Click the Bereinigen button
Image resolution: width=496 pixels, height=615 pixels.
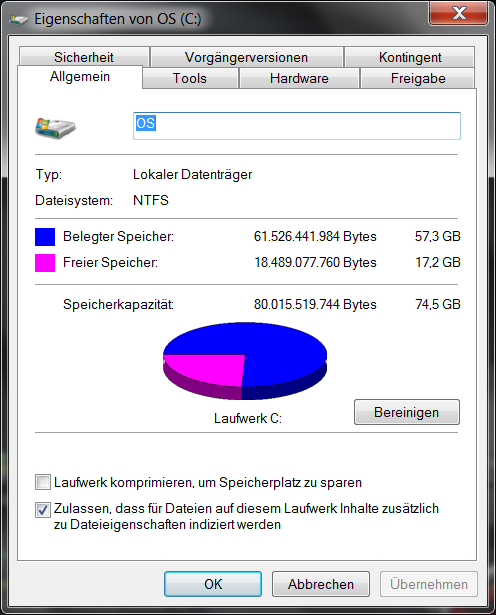(x=407, y=412)
